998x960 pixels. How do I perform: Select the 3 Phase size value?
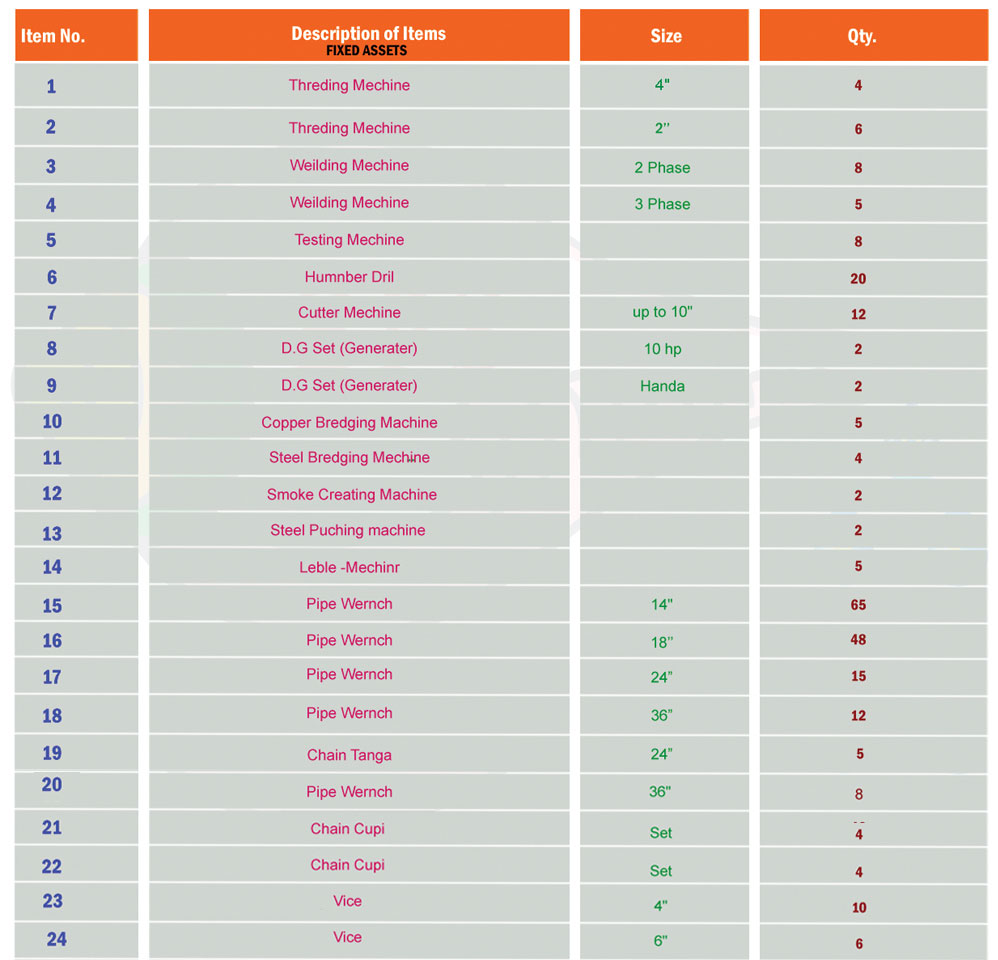point(662,204)
